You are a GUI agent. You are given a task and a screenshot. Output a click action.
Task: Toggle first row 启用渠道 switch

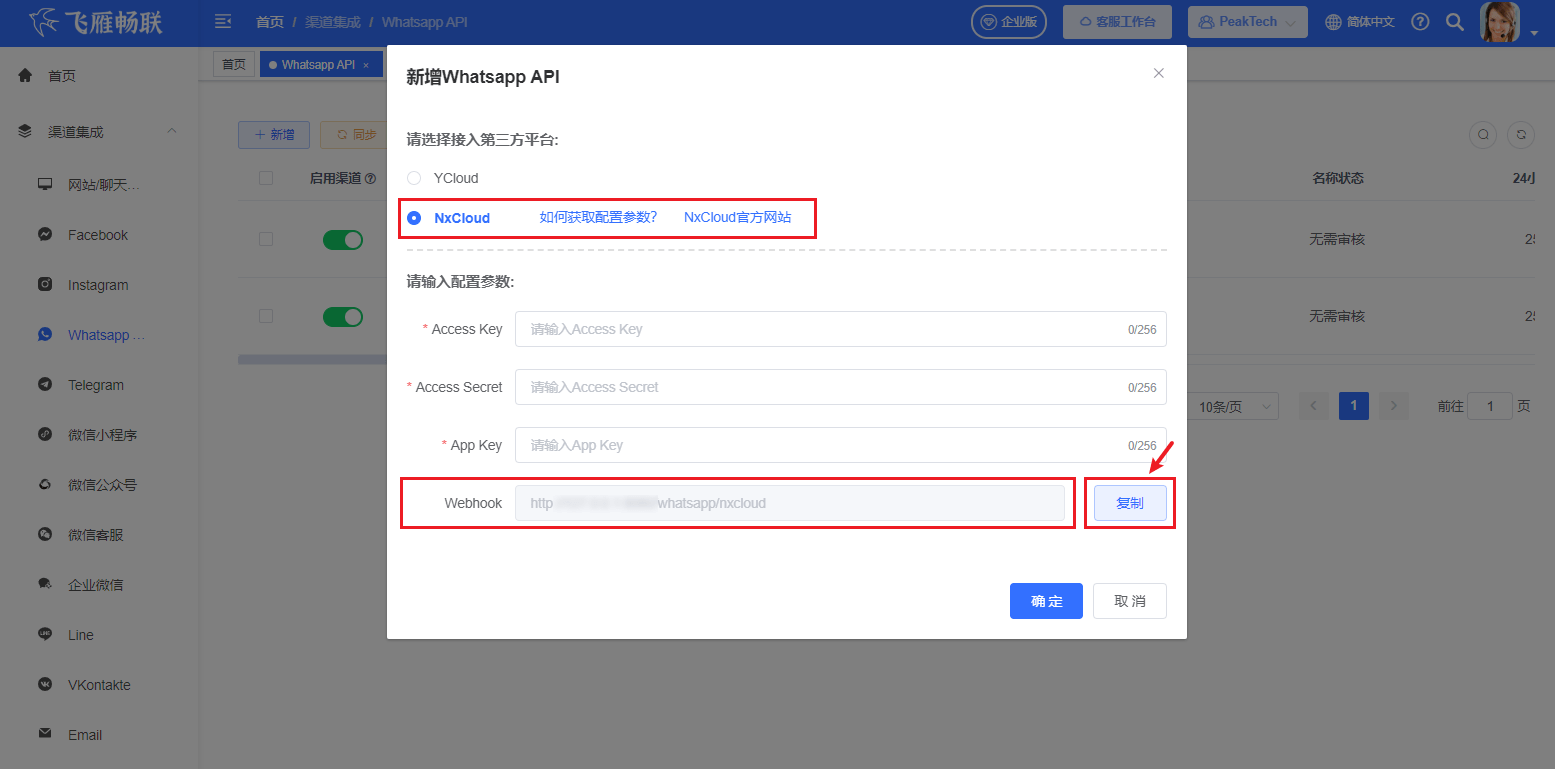343,240
